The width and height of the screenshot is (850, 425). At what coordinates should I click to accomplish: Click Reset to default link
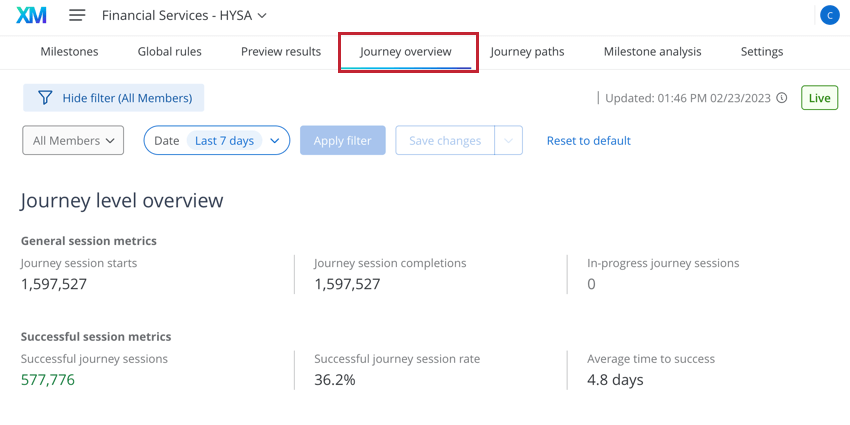click(589, 140)
